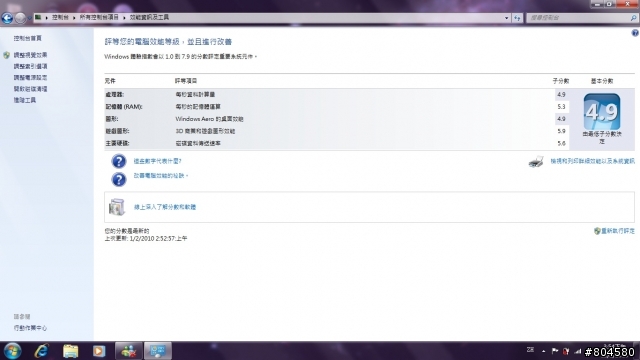Click the Control Panel icon in address bar
The width and height of the screenshot is (640, 360).
click(x=38, y=17)
